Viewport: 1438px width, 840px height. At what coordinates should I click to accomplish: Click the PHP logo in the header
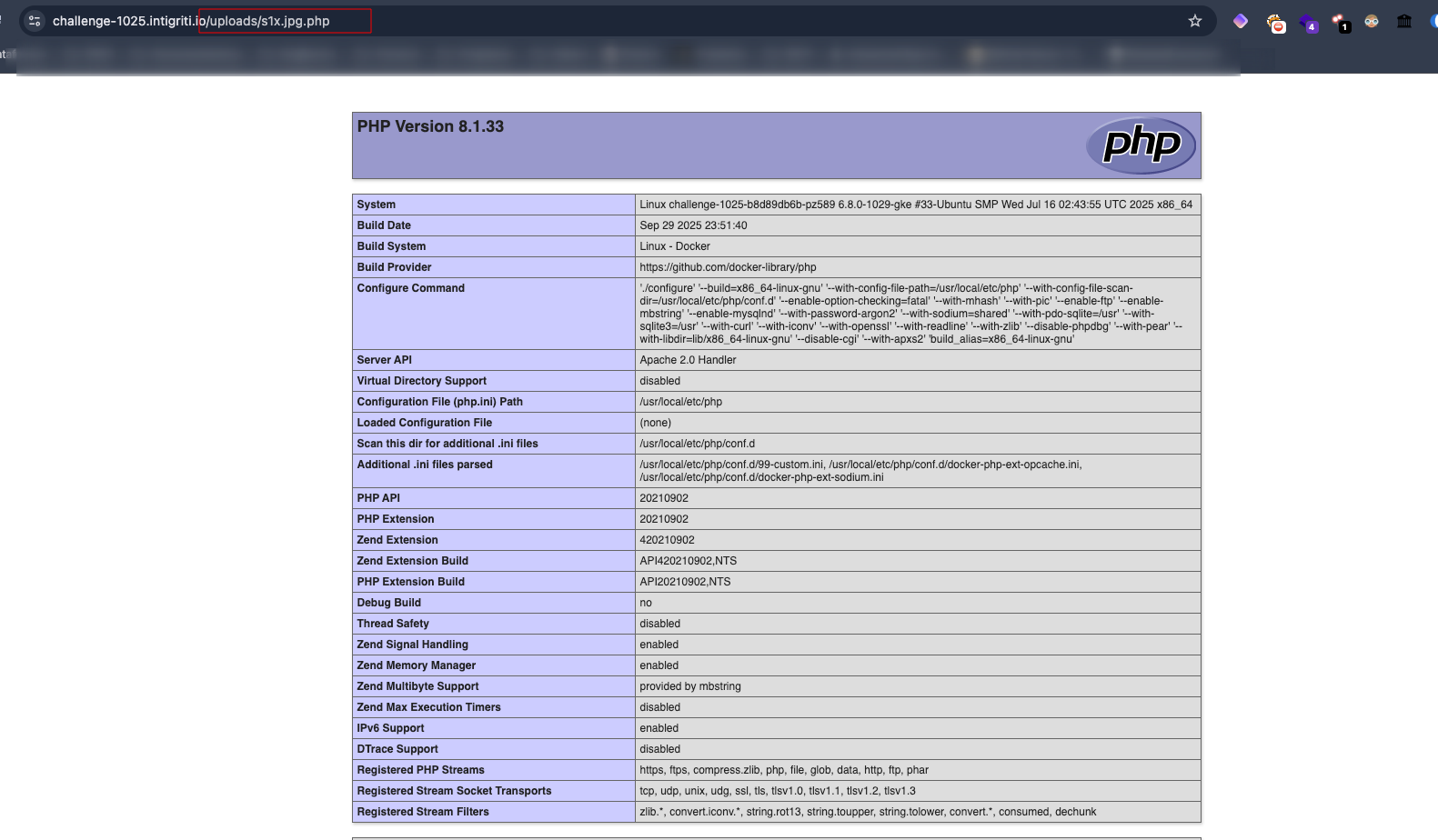[x=1141, y=145]
